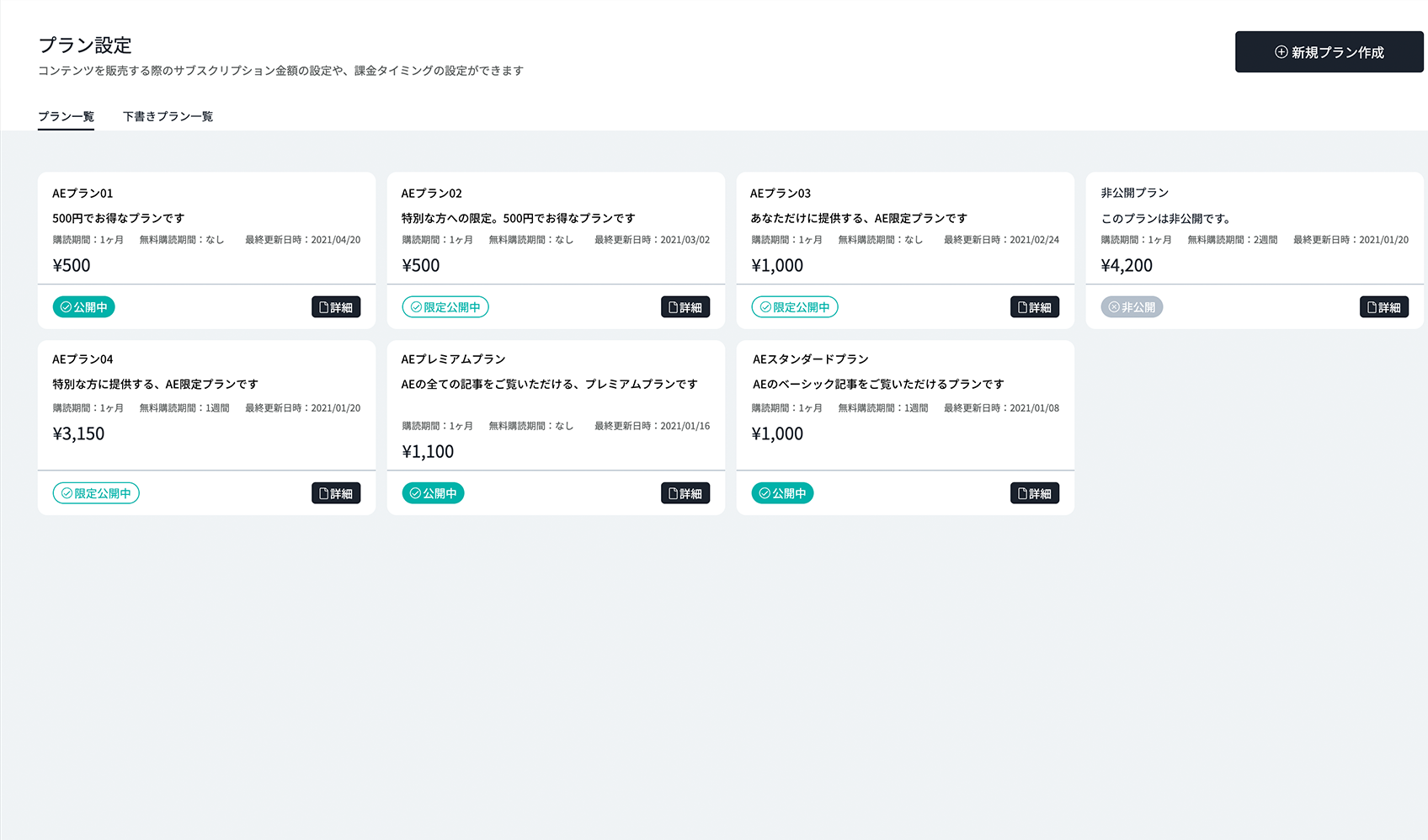
Task: Toggle the 限定公開中 status on AEプラン04
Action: tap(96, 492)
